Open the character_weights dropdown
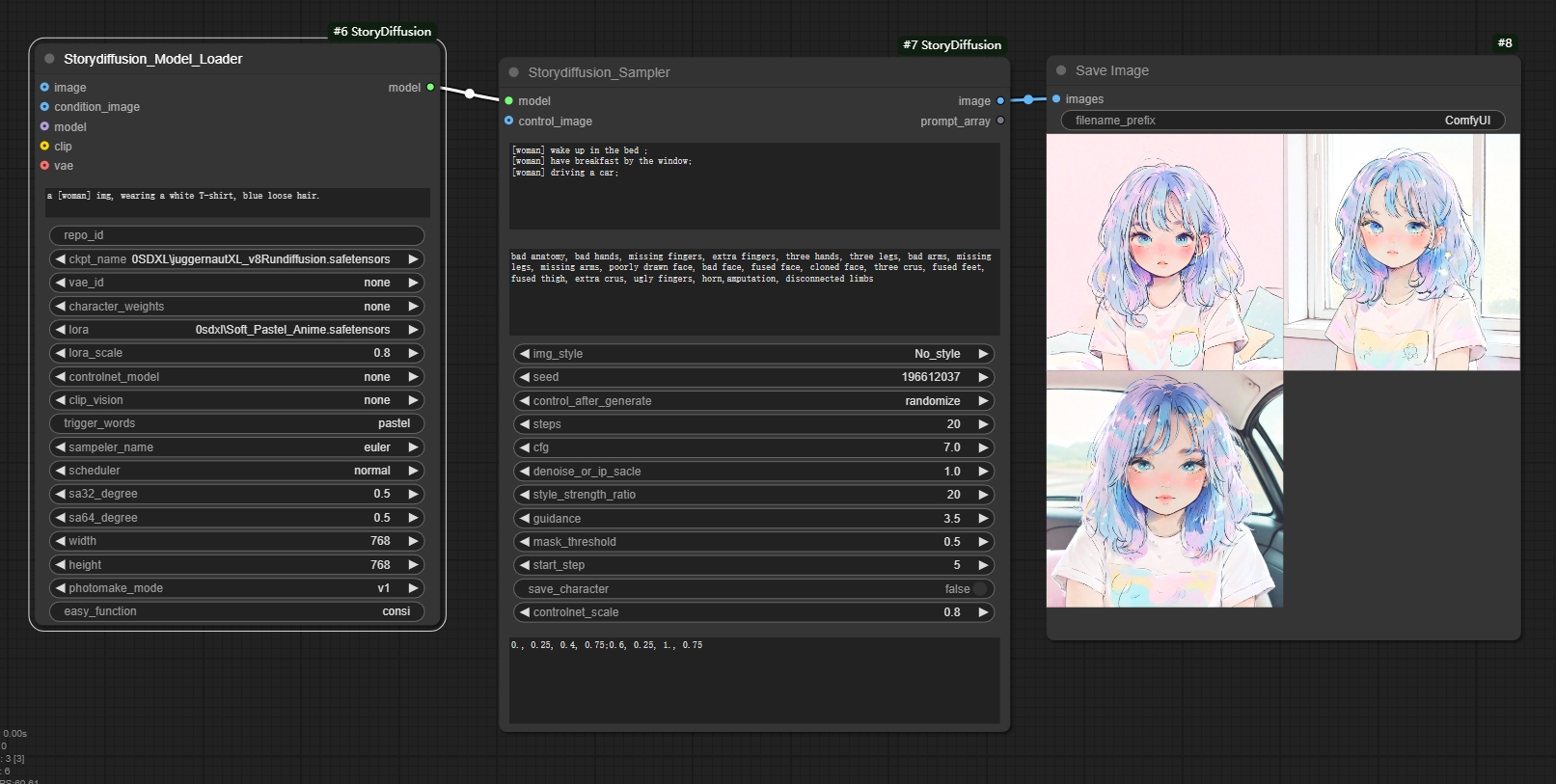This screenshot has height=784, width=1556. [236, 307]
